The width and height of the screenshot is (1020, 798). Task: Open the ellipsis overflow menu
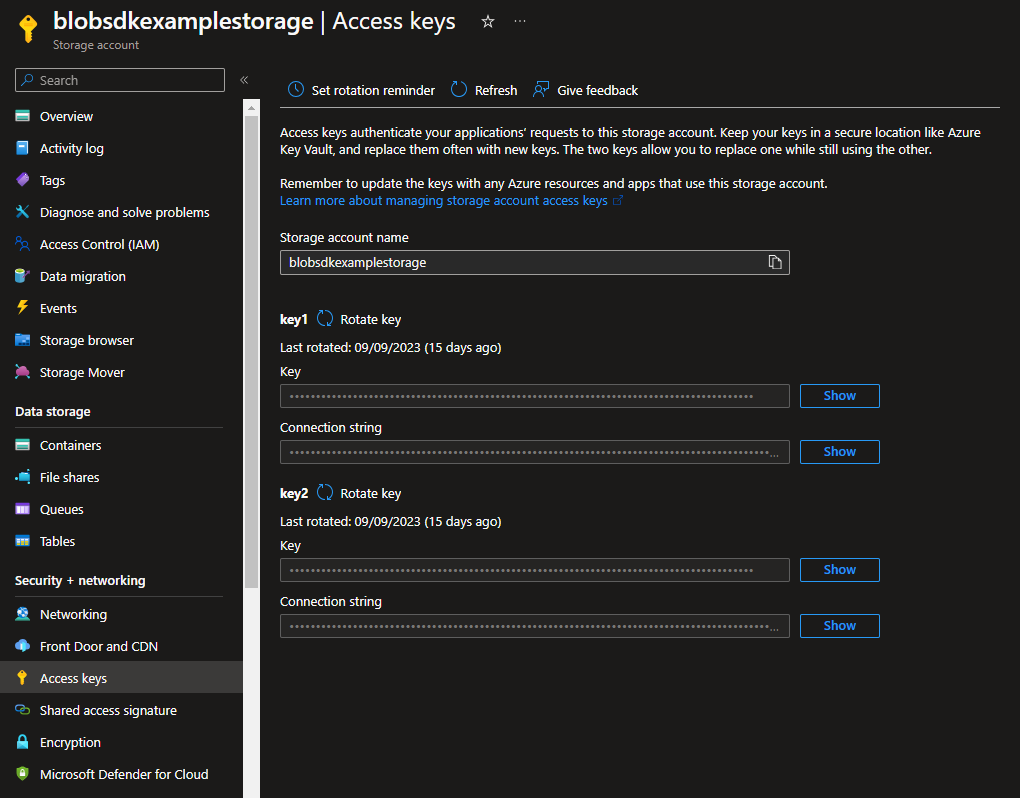(x=519, y=21)
